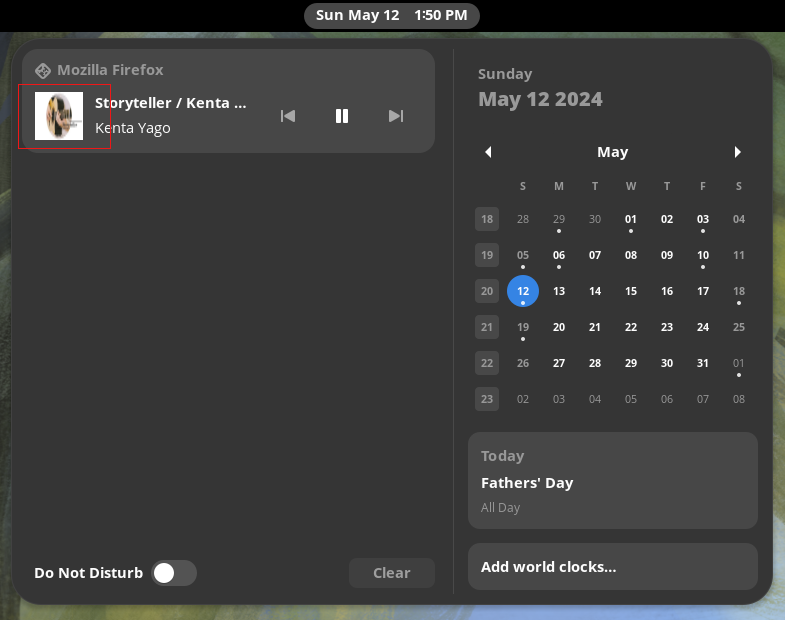Pause the Storyteller track playback
The width and height of the screenshot is (785, 620).
[342, 116]
